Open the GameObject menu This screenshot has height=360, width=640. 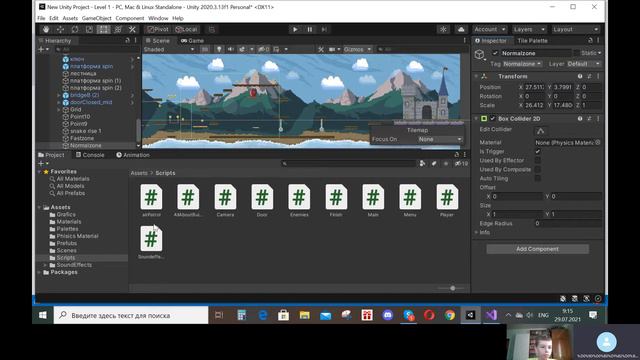[96, 18]
